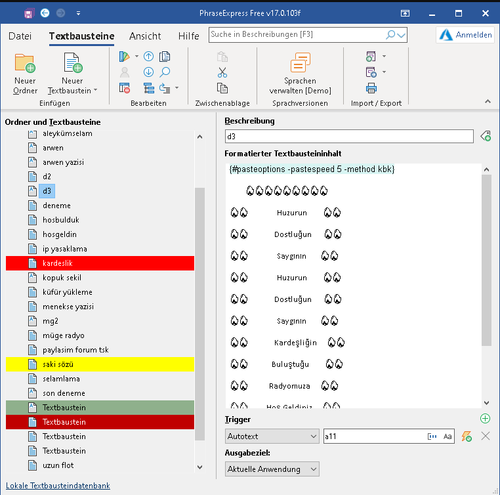Go back with the title bar back arrow
This screenshot has height=495, width=500.
point(45,13)
